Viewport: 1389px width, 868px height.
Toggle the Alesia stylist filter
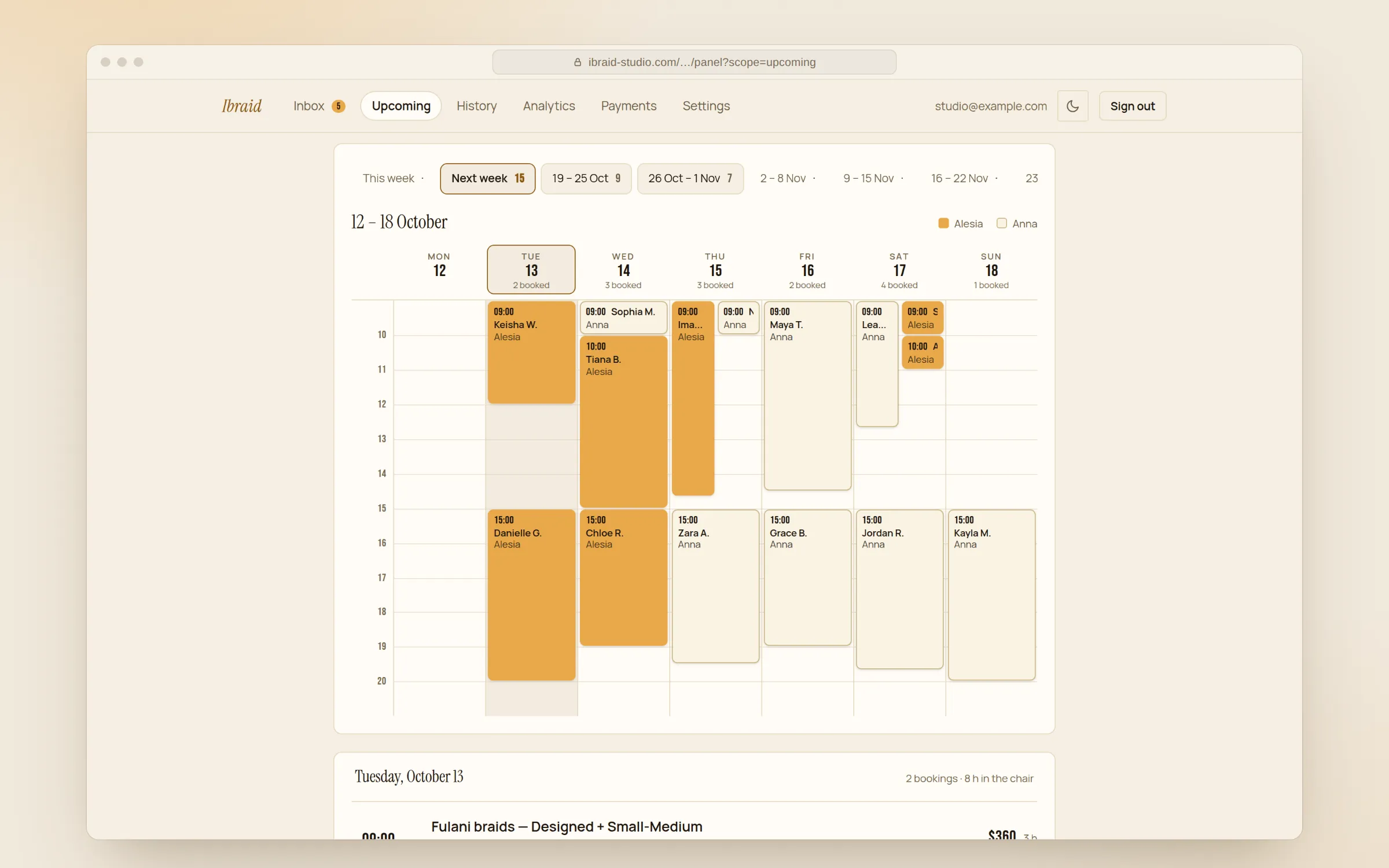961,223
